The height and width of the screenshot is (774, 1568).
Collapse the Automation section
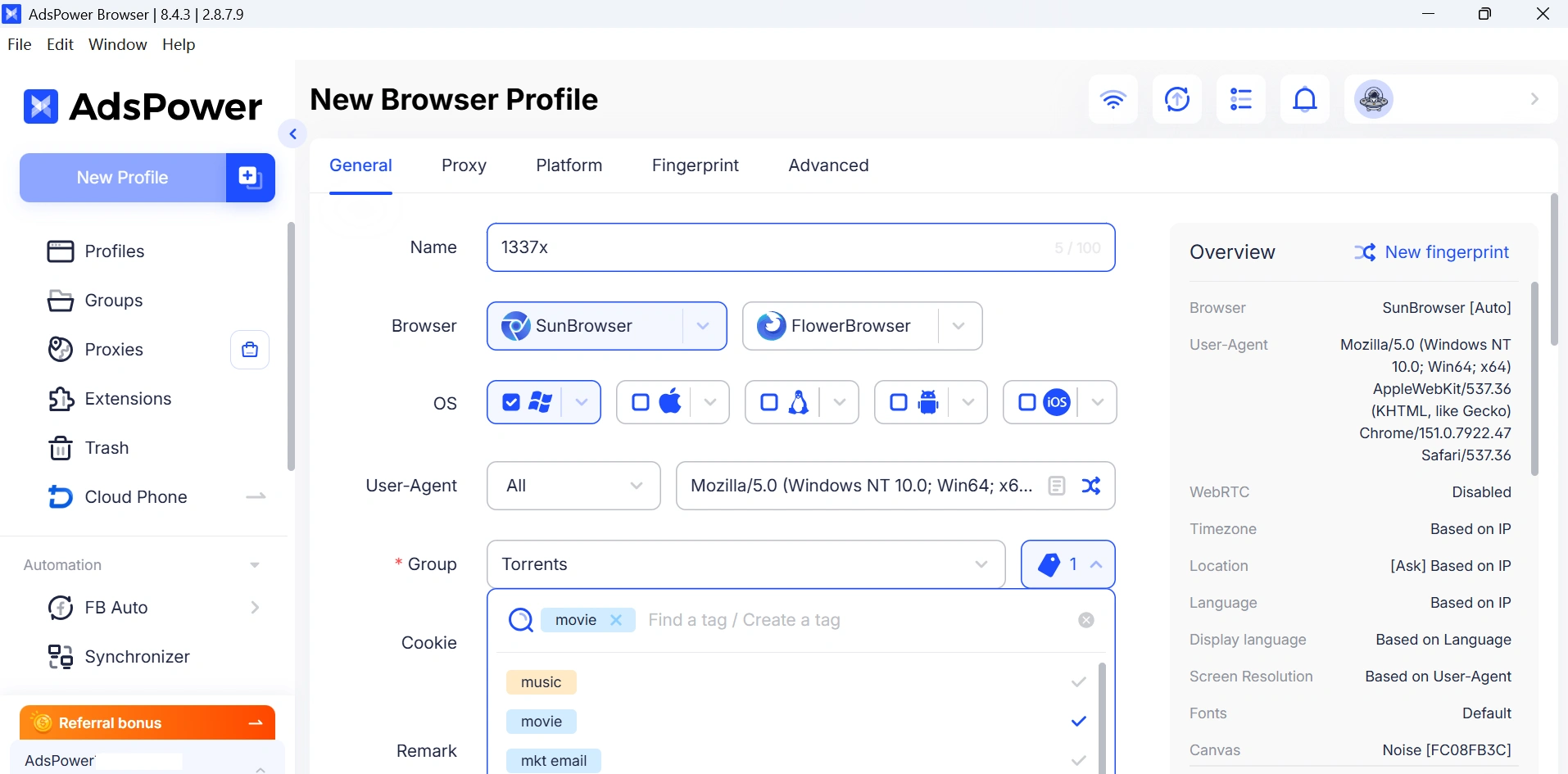pos(255,565)
